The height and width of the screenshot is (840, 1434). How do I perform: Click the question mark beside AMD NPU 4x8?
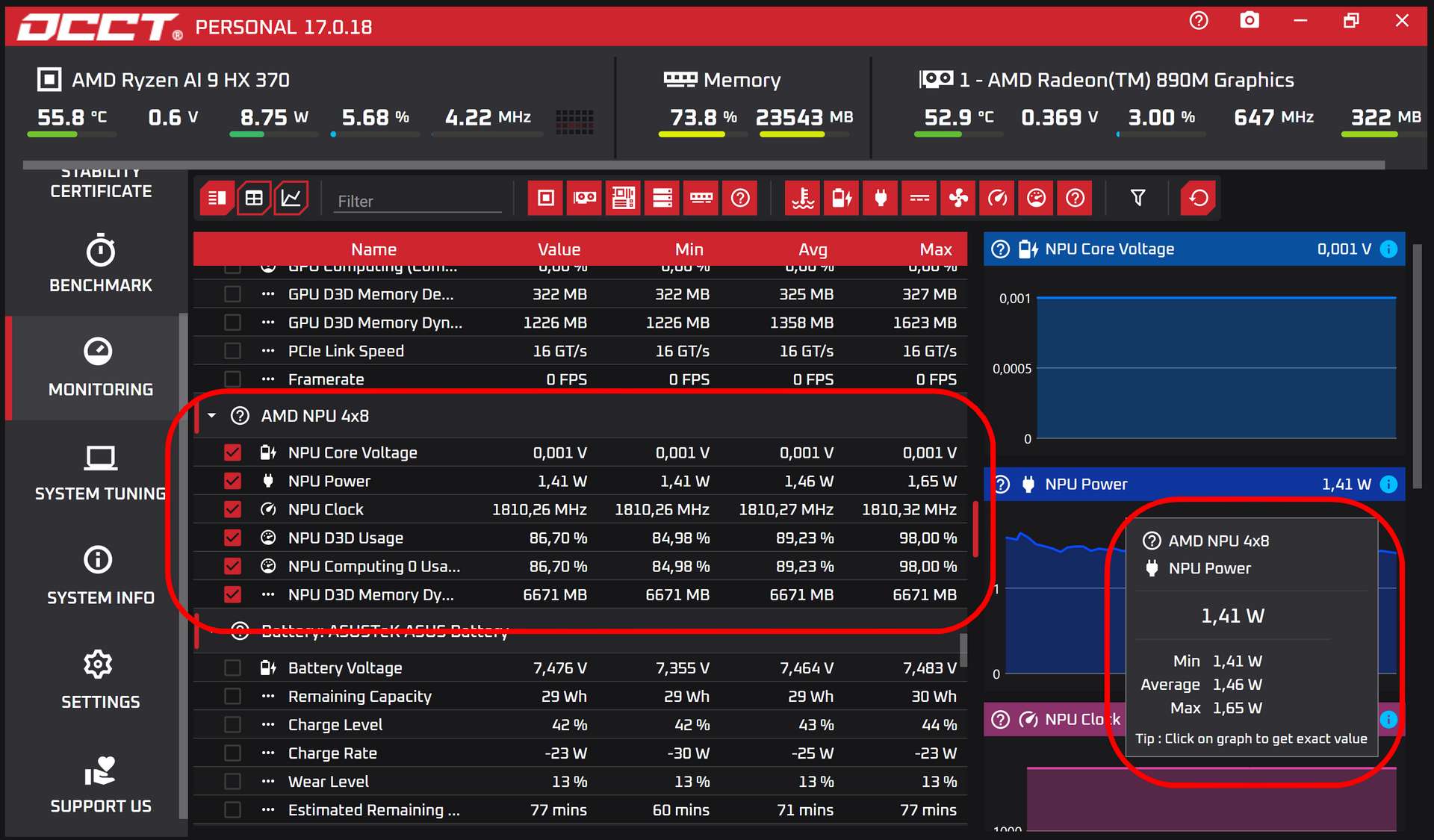coord(240,416)
